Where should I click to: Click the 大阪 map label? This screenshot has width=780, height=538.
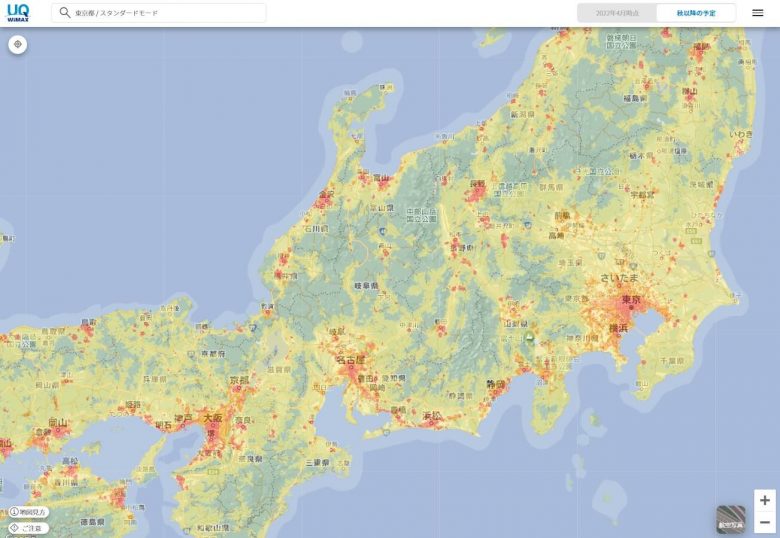213,418
